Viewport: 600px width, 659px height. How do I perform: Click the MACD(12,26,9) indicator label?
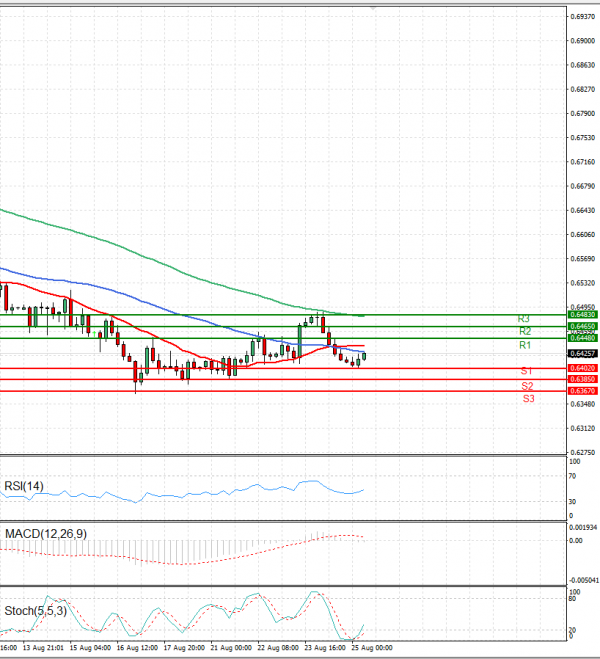pos(46,534)
